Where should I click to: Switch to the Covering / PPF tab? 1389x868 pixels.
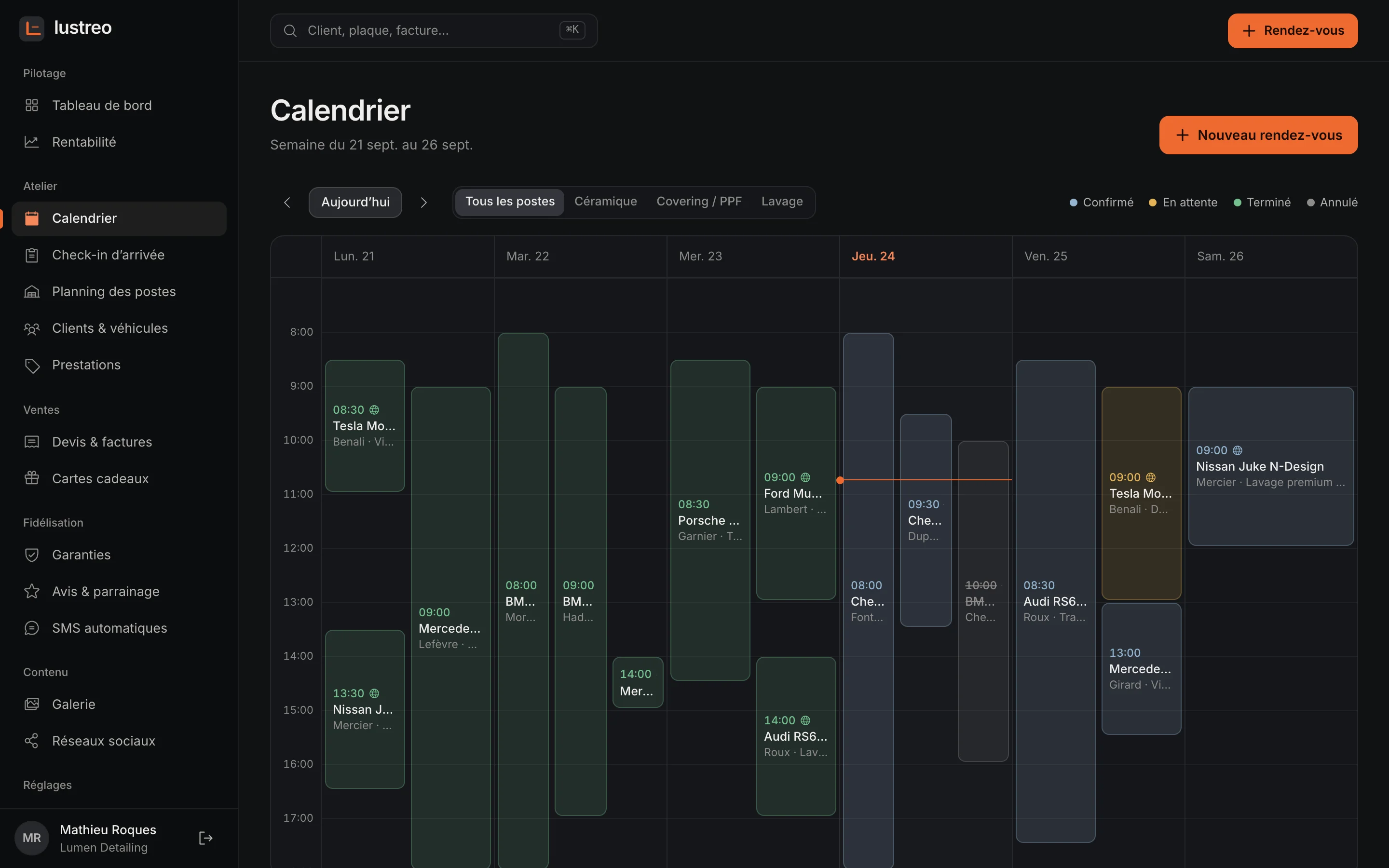(698, 202)
